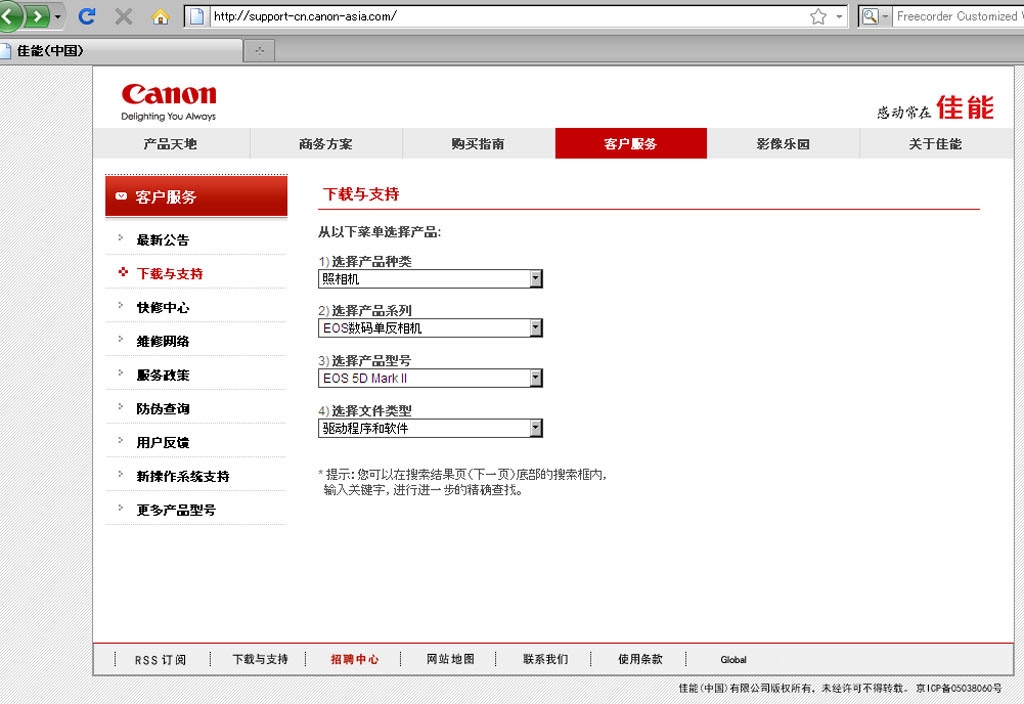Image resolution: width=1024 pixels, height=704 pixels.
Task: Go to browser home page icon
Action: pos(160,16)
